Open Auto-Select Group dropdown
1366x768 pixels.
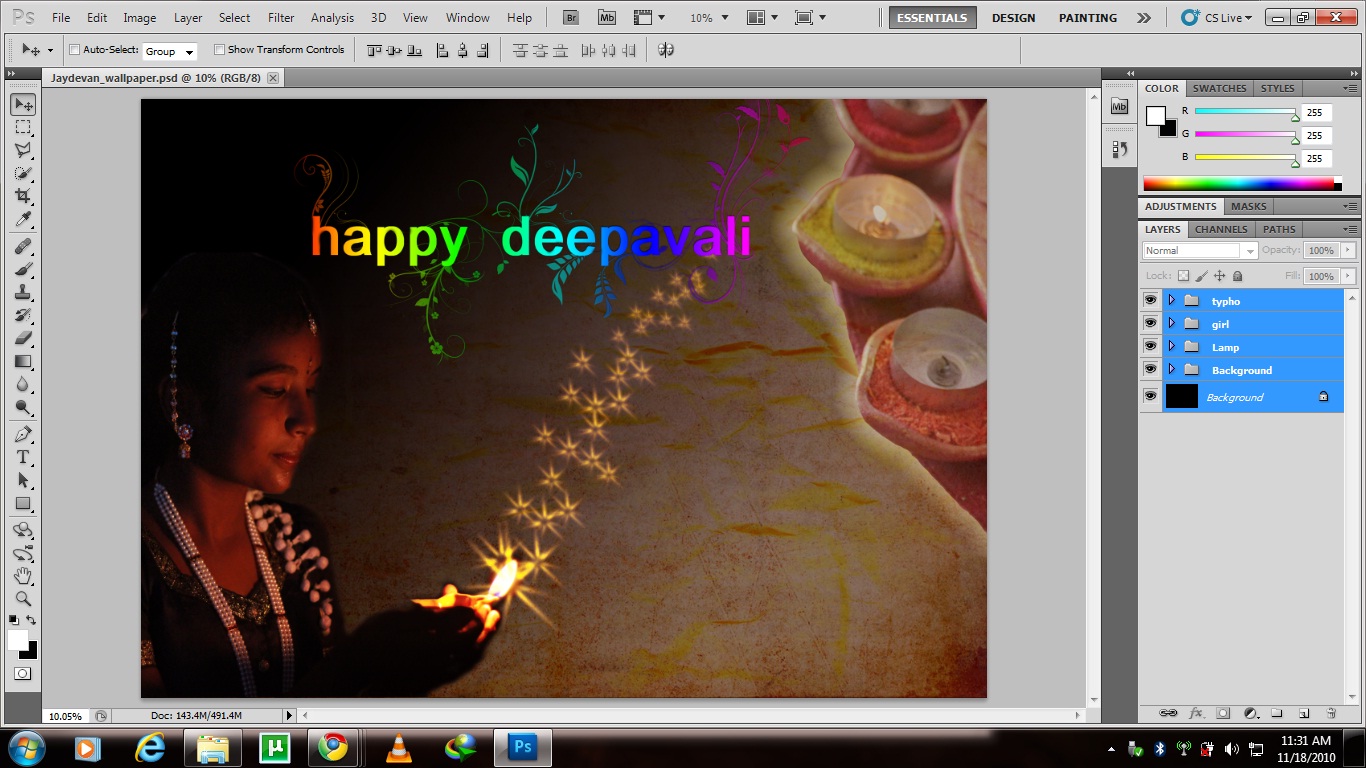tap(170, 51)
